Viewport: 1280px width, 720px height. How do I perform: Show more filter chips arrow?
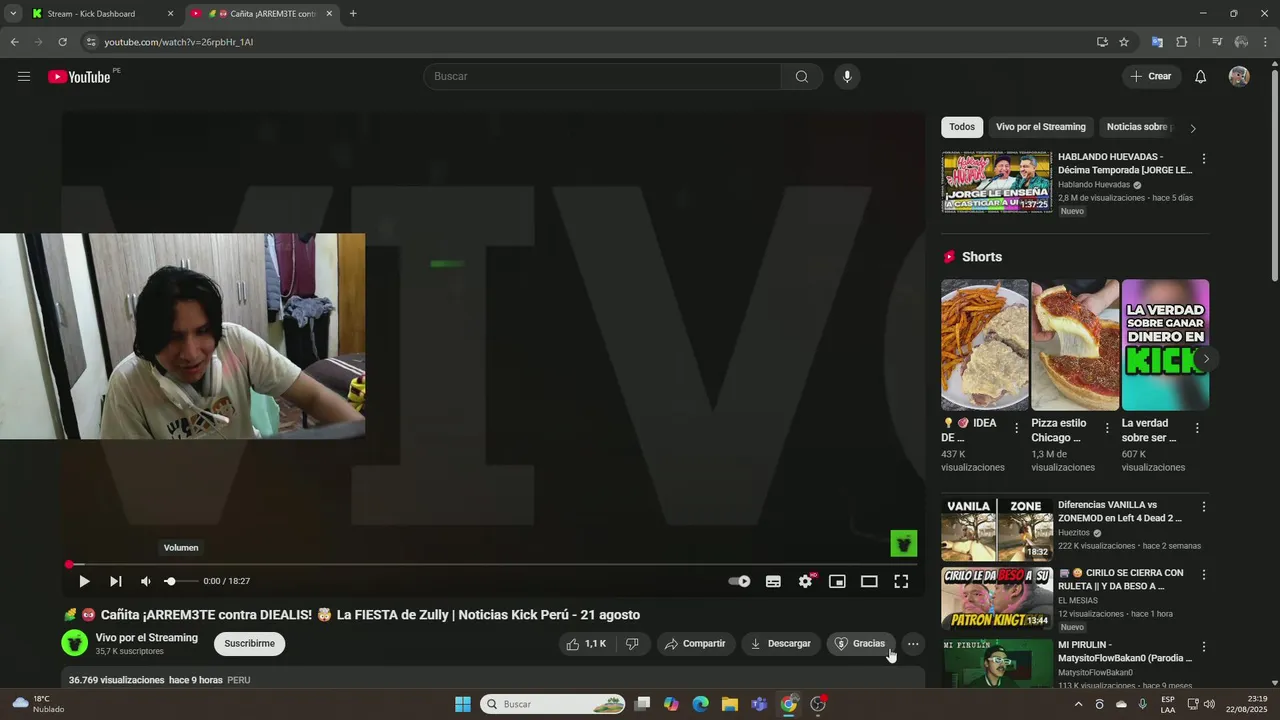pyautogui.click(x=1192, y=128)
